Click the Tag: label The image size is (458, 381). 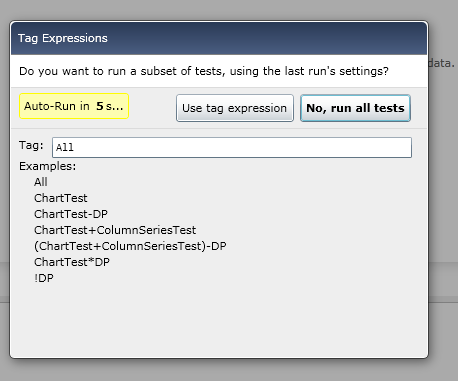pyautogui.click(x=31, y=145)
